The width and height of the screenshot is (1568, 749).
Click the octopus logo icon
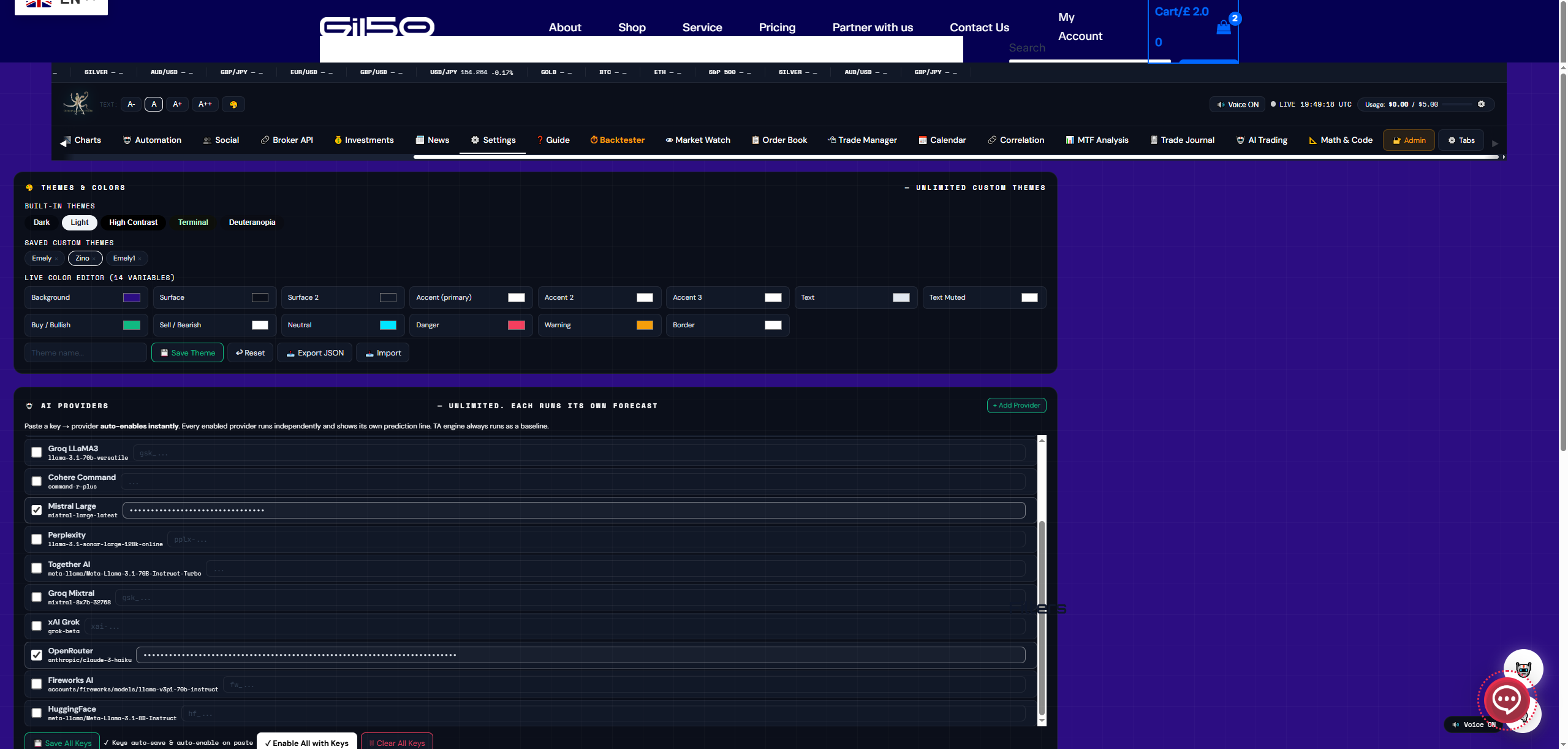[78, 103]
